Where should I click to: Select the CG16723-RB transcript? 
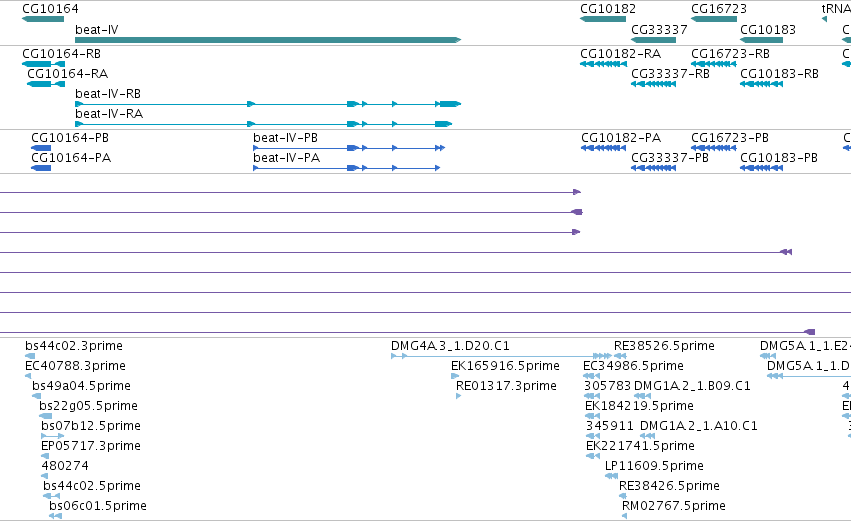click(714, 64)
